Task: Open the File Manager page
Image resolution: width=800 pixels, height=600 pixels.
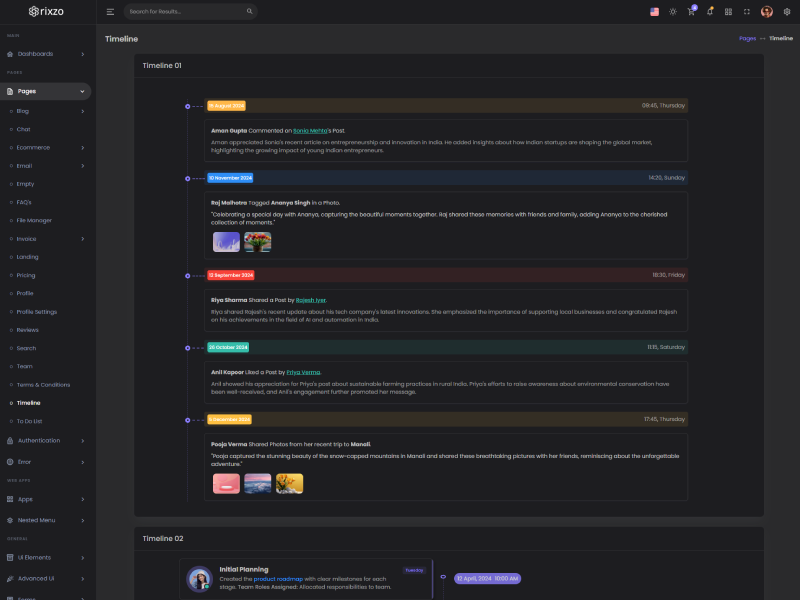Action: (34, 220)
